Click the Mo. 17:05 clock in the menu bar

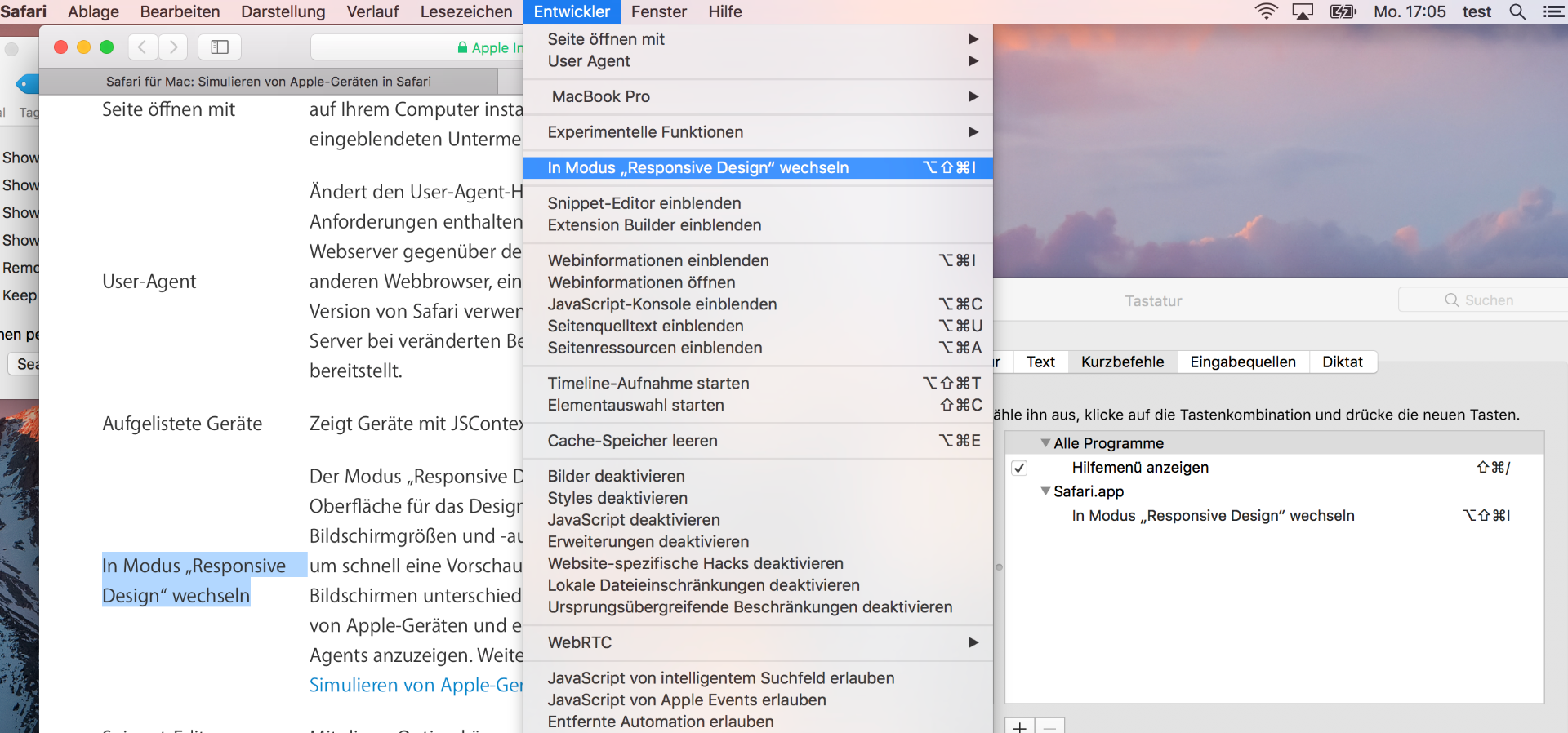[1410, 11]
